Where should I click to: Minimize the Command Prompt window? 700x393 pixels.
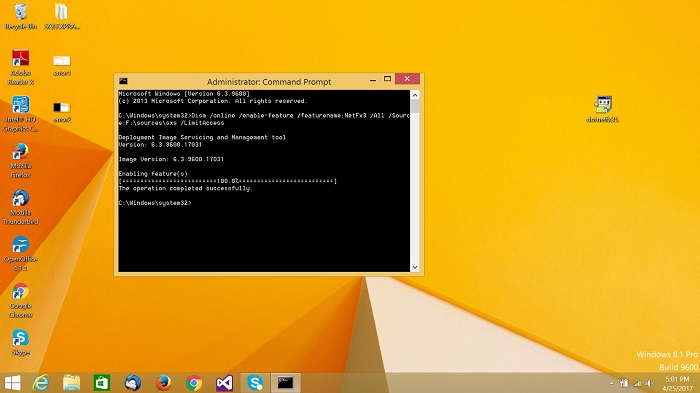(x=373, y=79)
